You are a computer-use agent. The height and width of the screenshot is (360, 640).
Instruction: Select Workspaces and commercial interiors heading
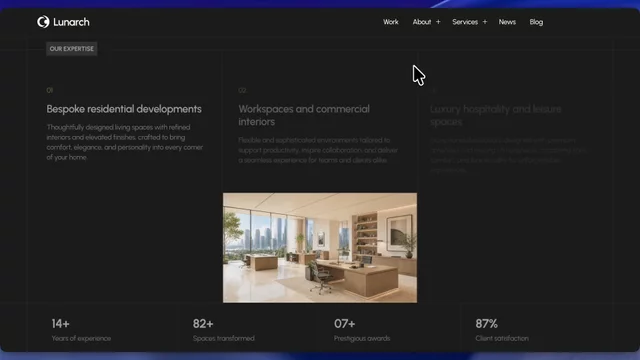pos(304,115)
